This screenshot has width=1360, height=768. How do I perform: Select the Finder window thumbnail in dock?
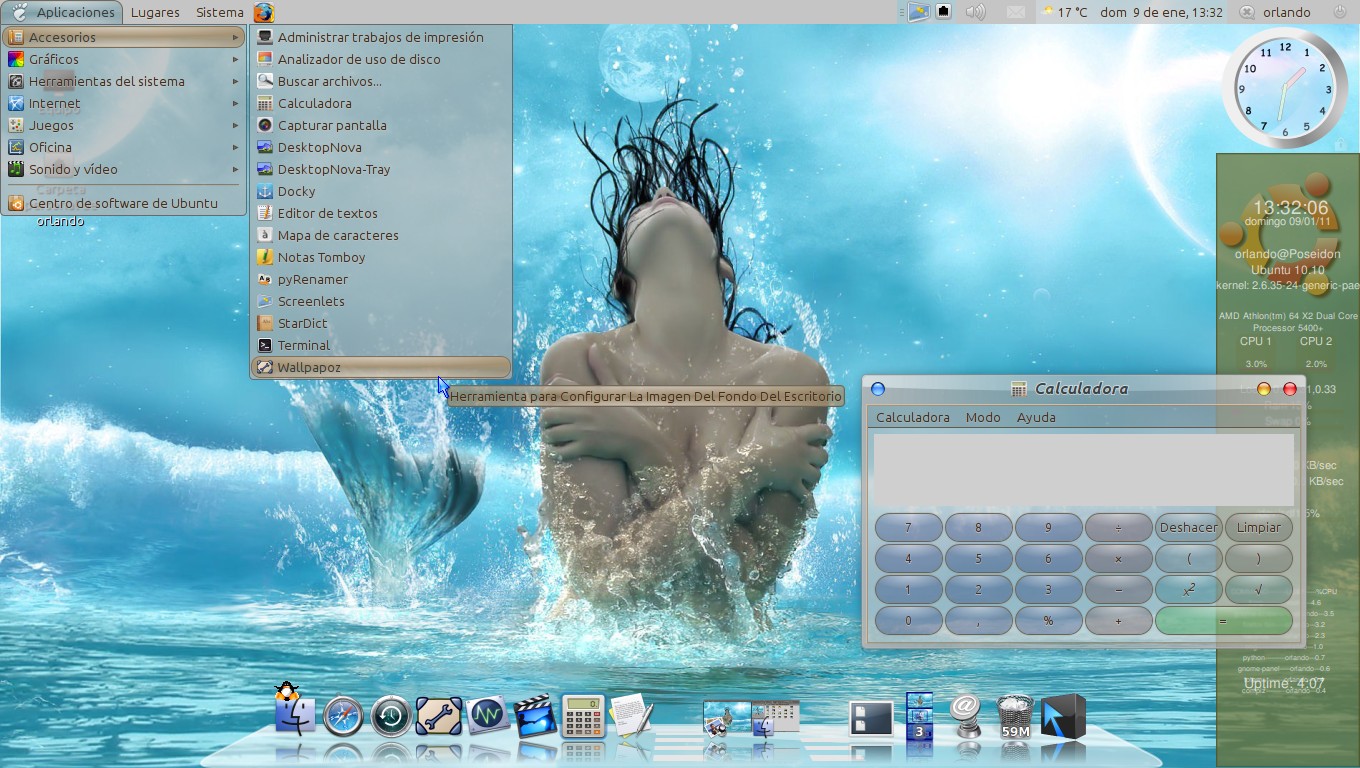(776, 718)
